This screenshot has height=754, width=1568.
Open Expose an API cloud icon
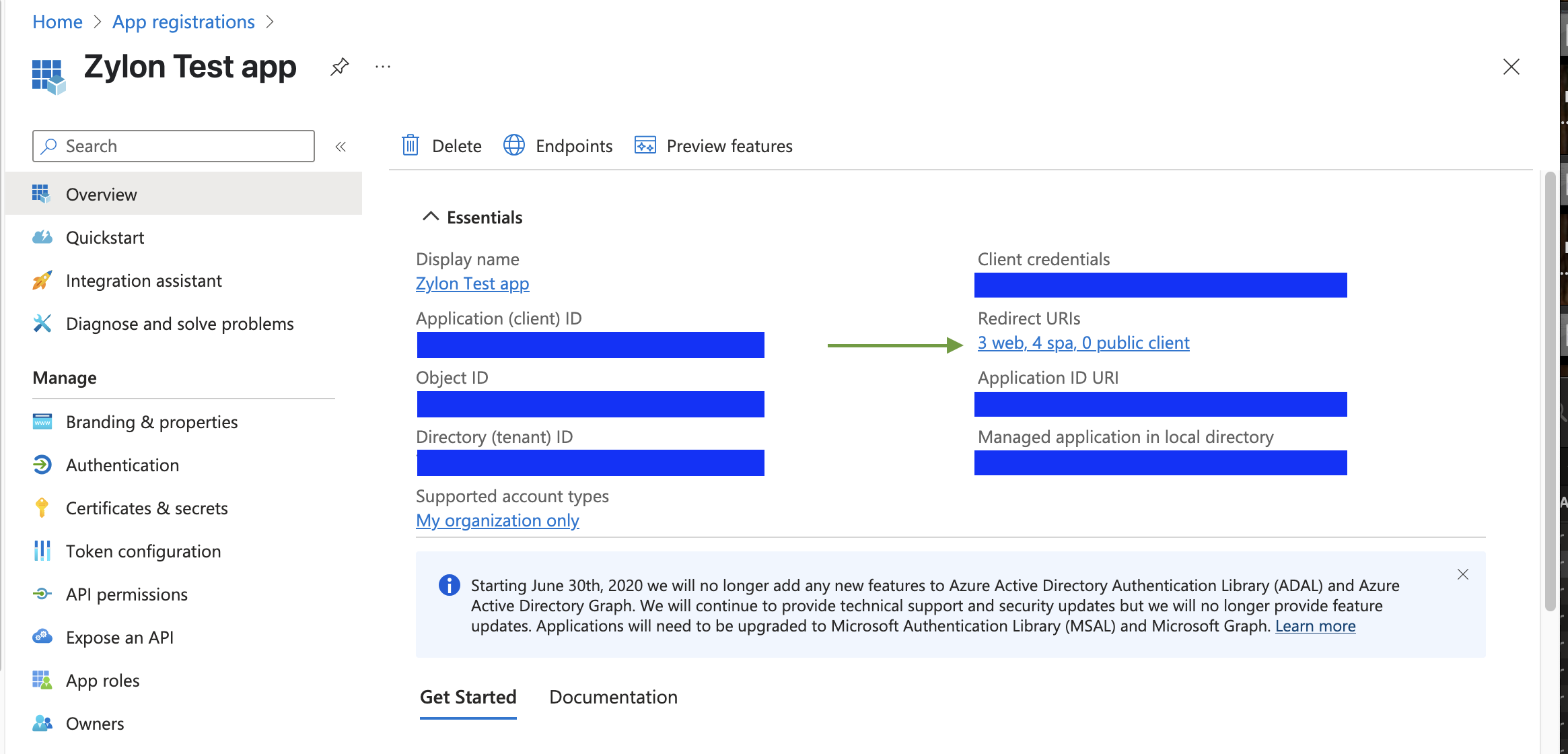point(42,637)
